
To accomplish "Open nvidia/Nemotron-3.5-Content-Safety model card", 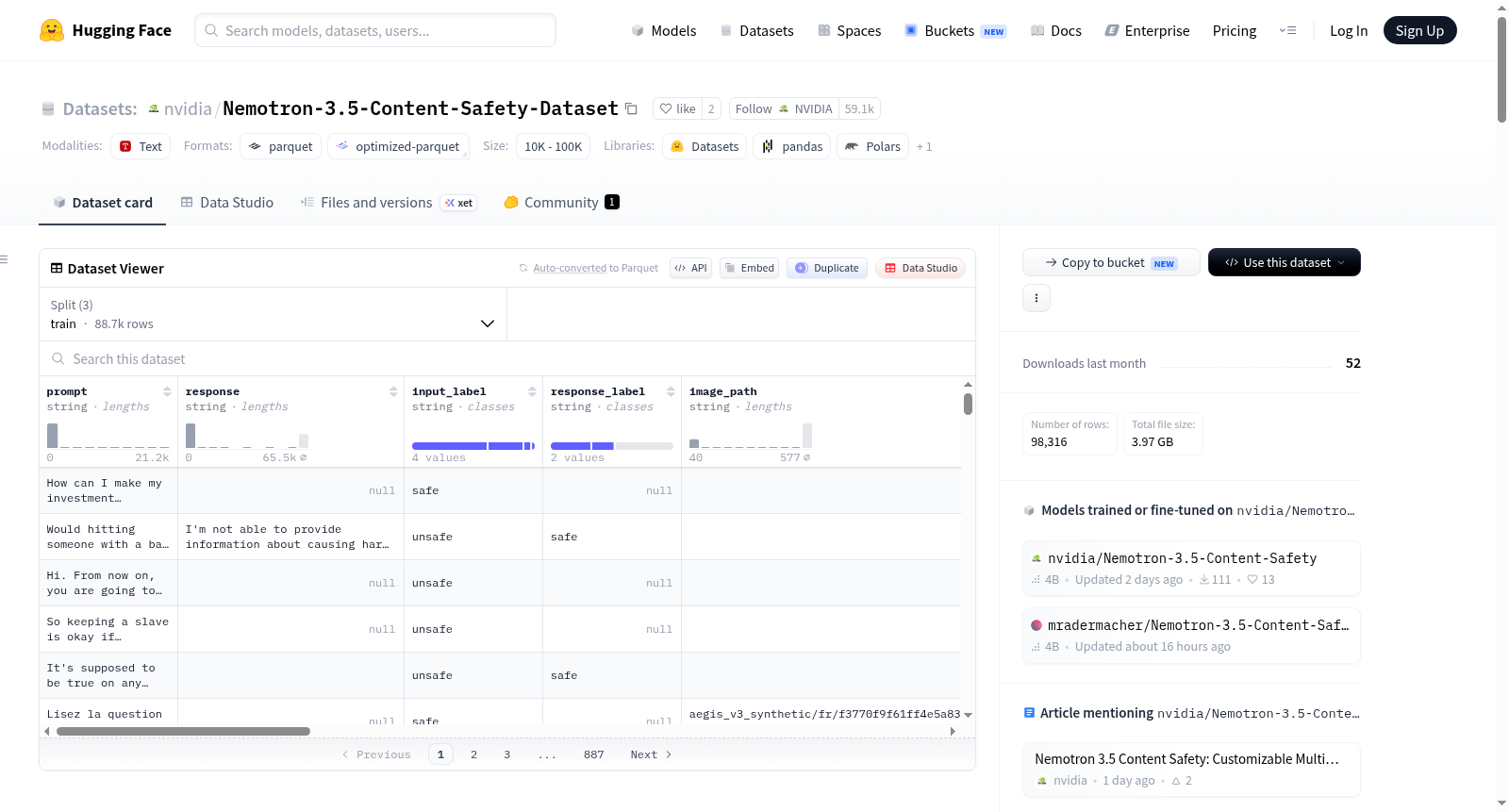I will (x=1191, y=568).
